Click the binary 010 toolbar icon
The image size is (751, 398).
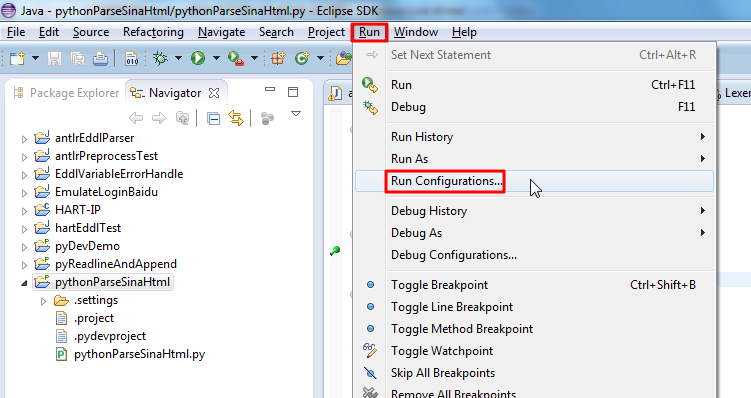point(131,58)
